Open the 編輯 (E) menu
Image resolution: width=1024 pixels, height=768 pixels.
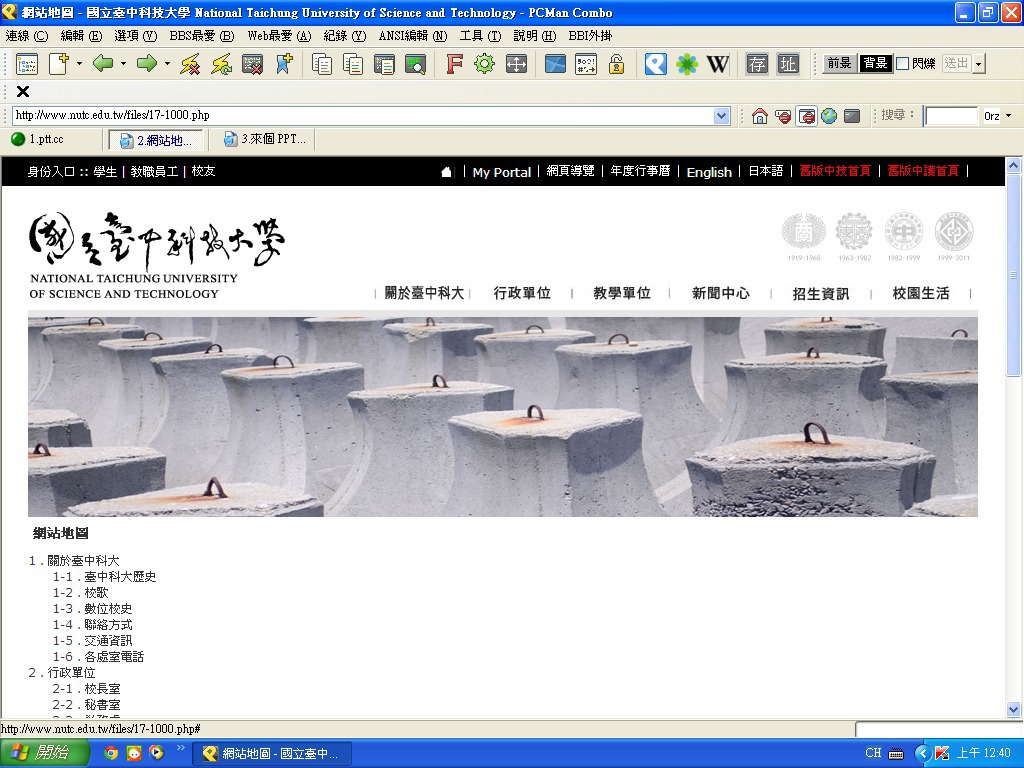click(x=82, y=36)
